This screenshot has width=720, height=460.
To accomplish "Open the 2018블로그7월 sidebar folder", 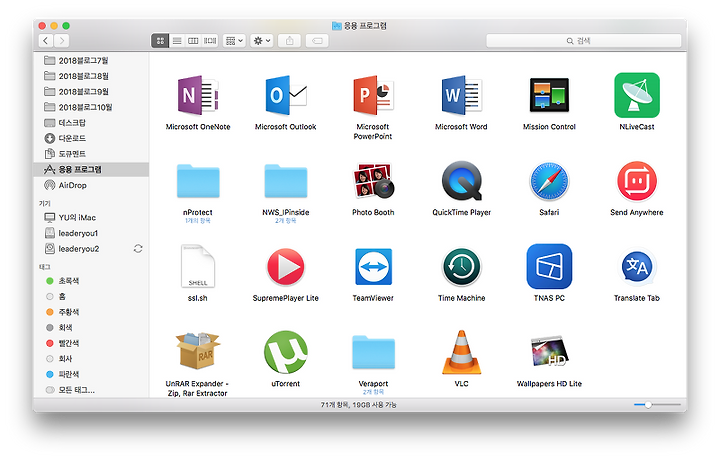I will pyautogui.click(x=91, y=60).
